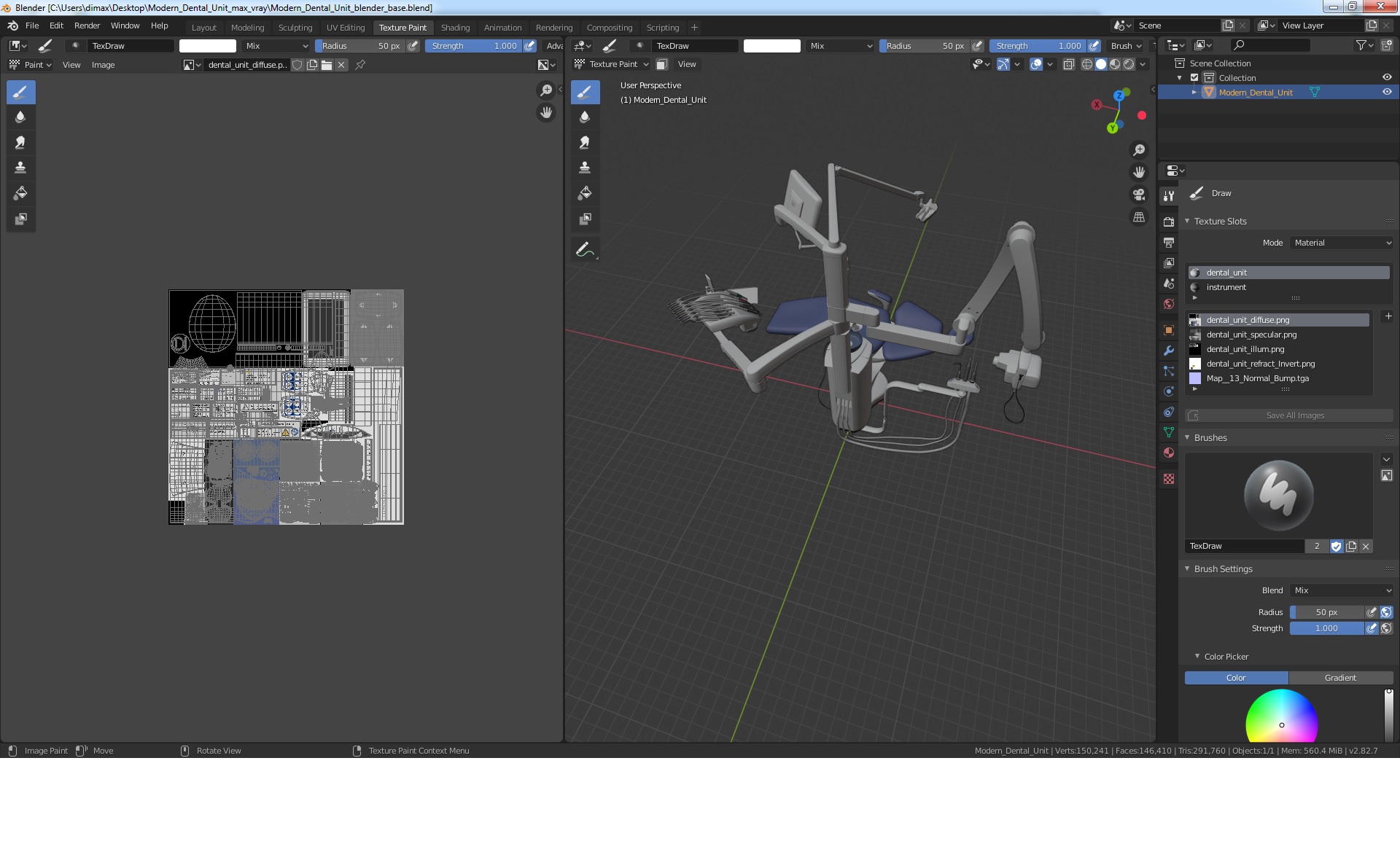Screen dimensions: 1400x844
Task: Select the Smear tool in 3D viewport
Action: click(585, 142)
